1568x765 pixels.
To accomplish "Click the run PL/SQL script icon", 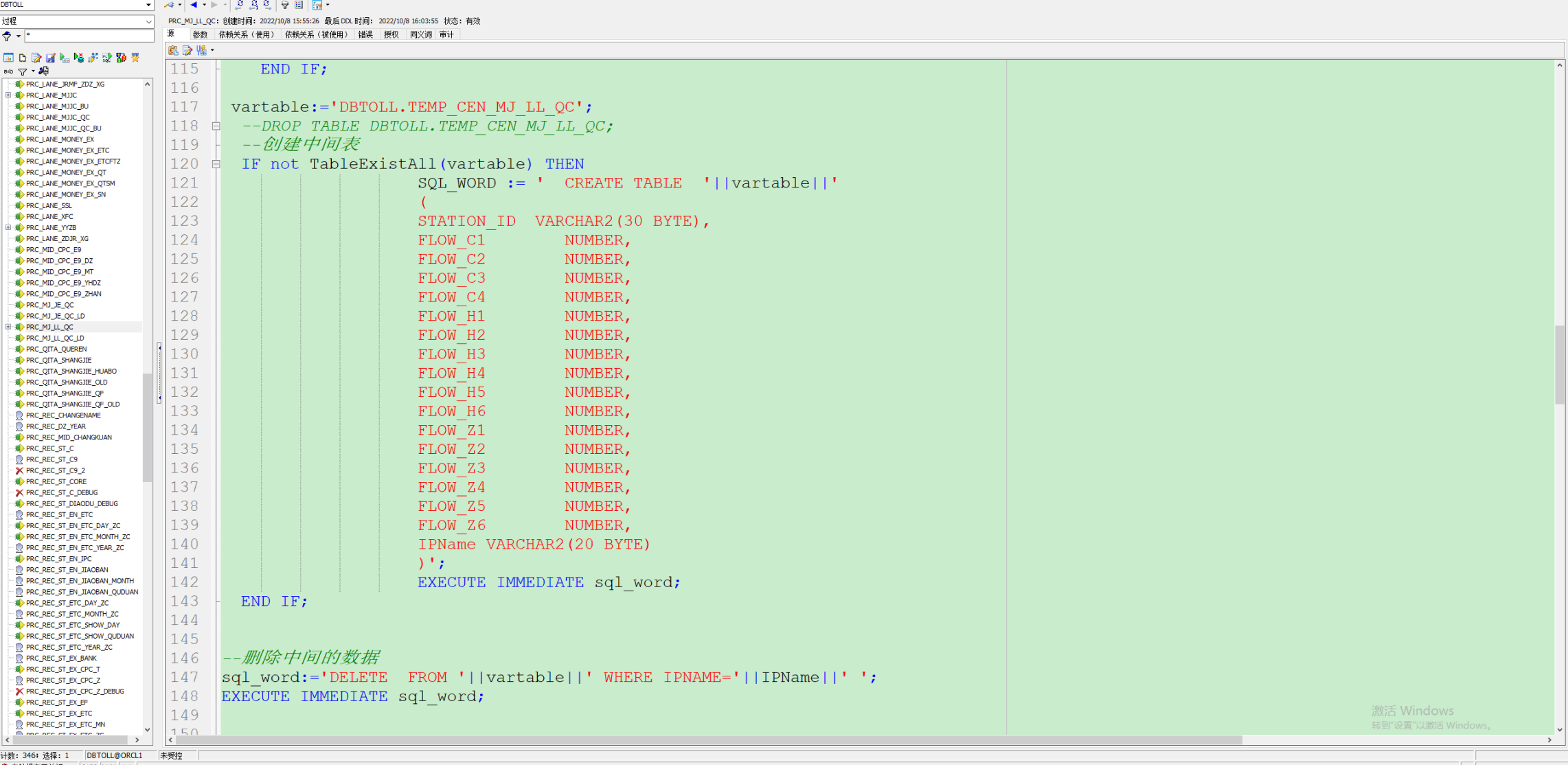I will [107, 58].
